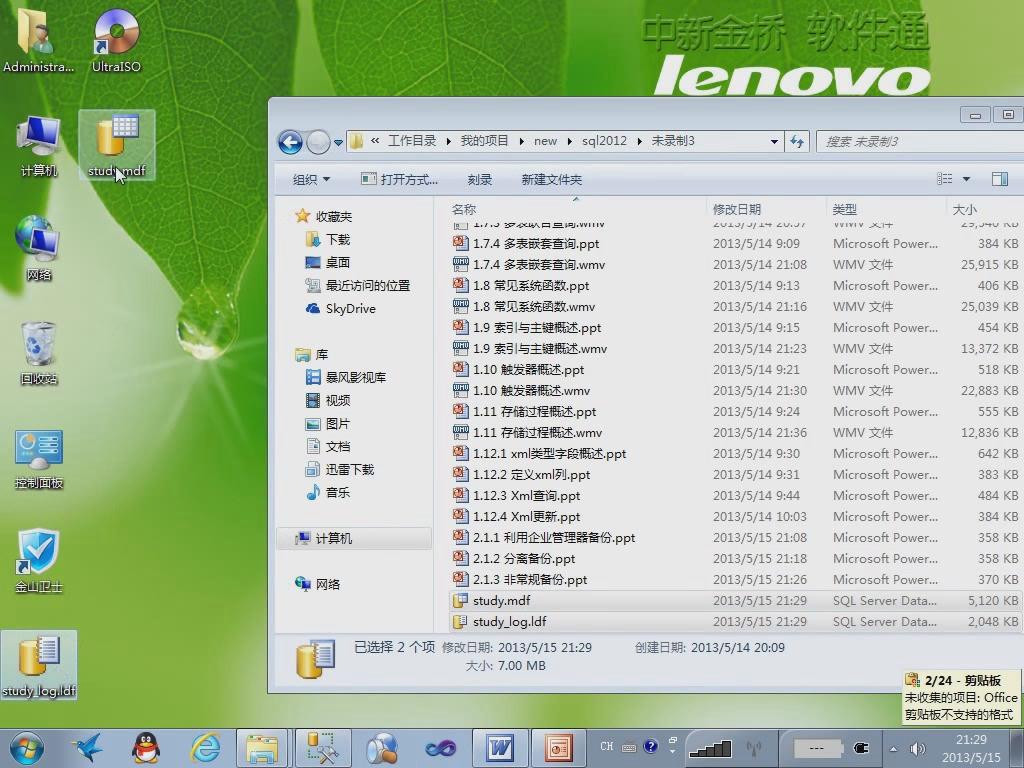Screen dimensions: 1024x768
Task: Select the 金山卫士 desktop shortcut
Action: (39, 560)
